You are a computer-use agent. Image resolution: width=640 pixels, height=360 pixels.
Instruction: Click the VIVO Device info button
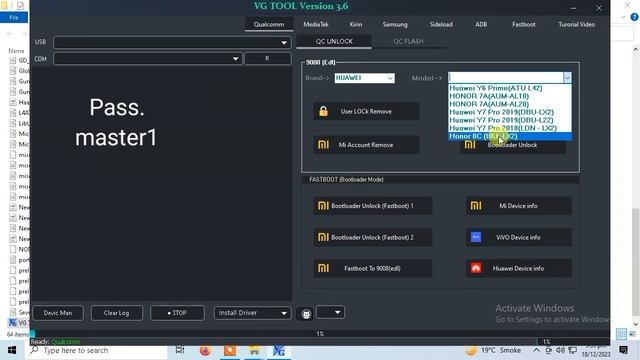[x=519, y=237]
